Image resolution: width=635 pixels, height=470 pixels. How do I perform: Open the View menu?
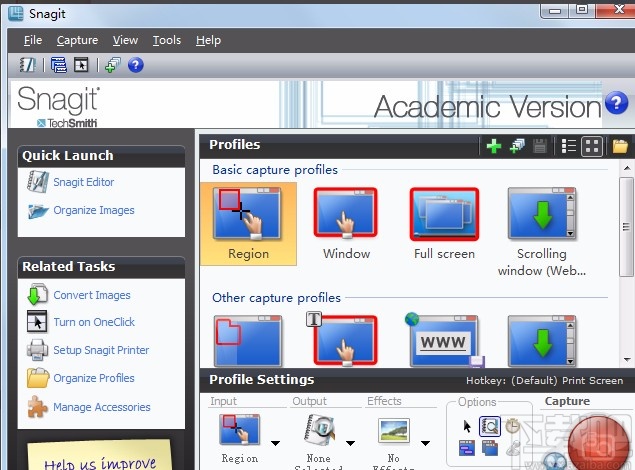click(x=126, y=40)
